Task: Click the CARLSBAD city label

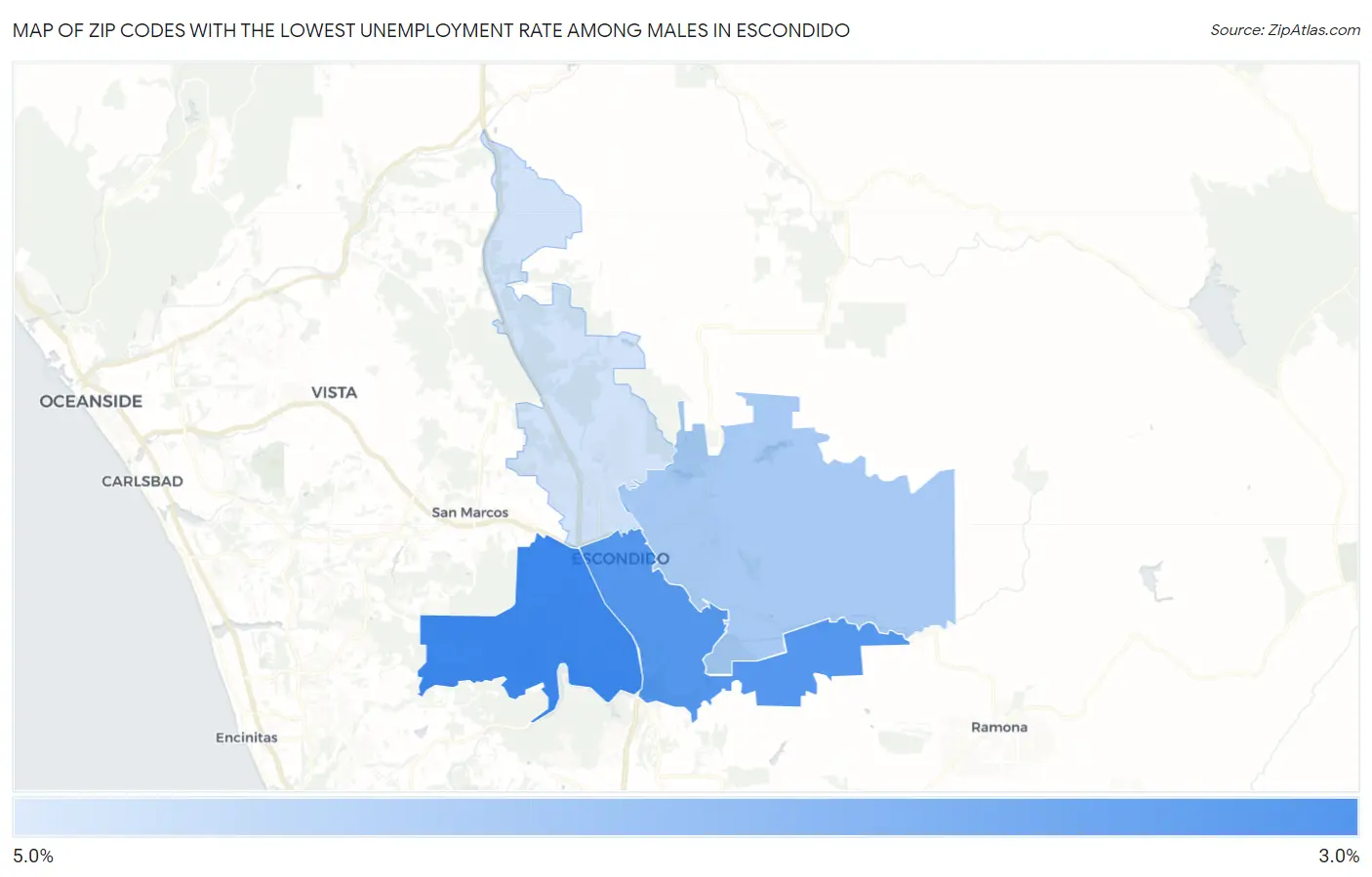Action: (x=142, y=481)
